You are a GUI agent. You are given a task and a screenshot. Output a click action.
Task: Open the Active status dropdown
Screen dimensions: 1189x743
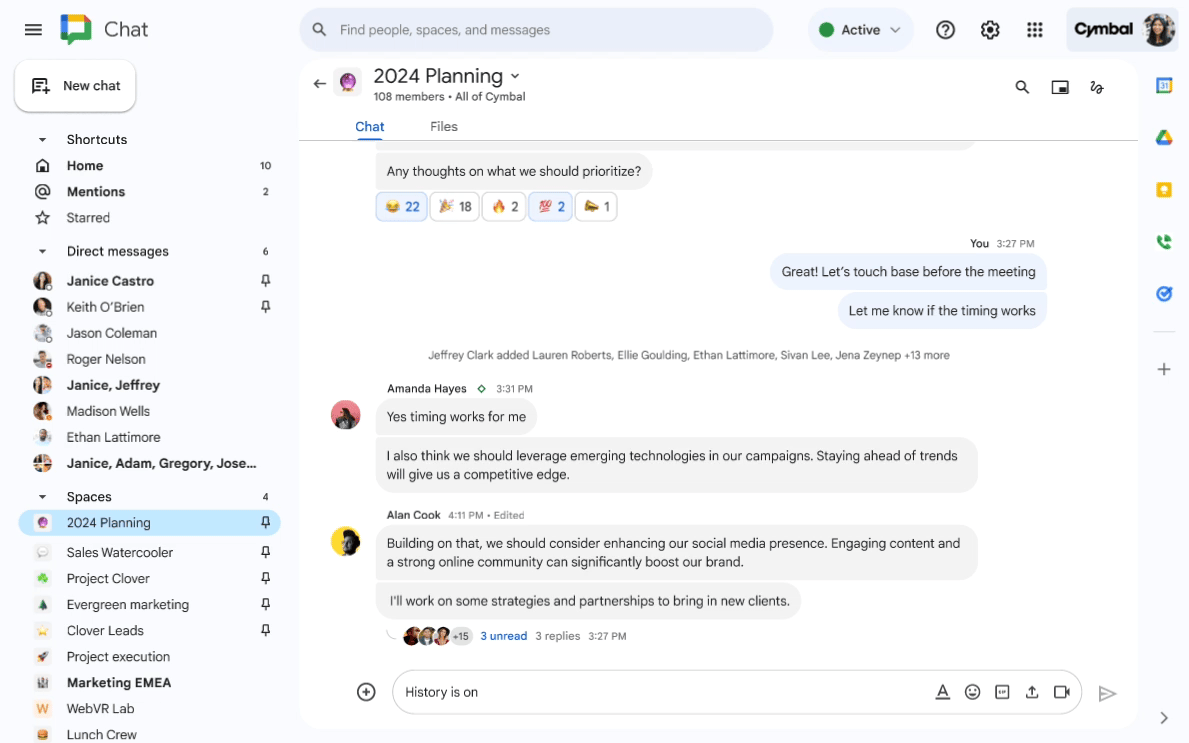[860, 30]
